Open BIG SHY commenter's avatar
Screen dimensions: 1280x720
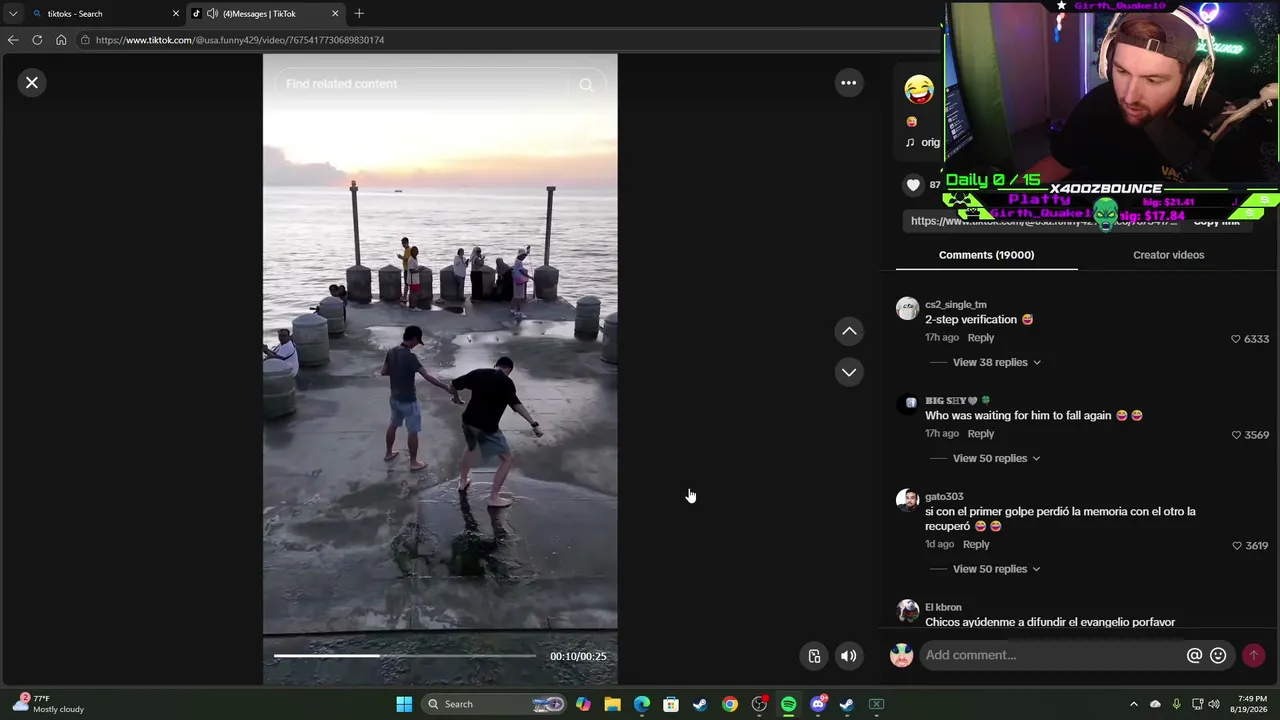coord(909,404)
